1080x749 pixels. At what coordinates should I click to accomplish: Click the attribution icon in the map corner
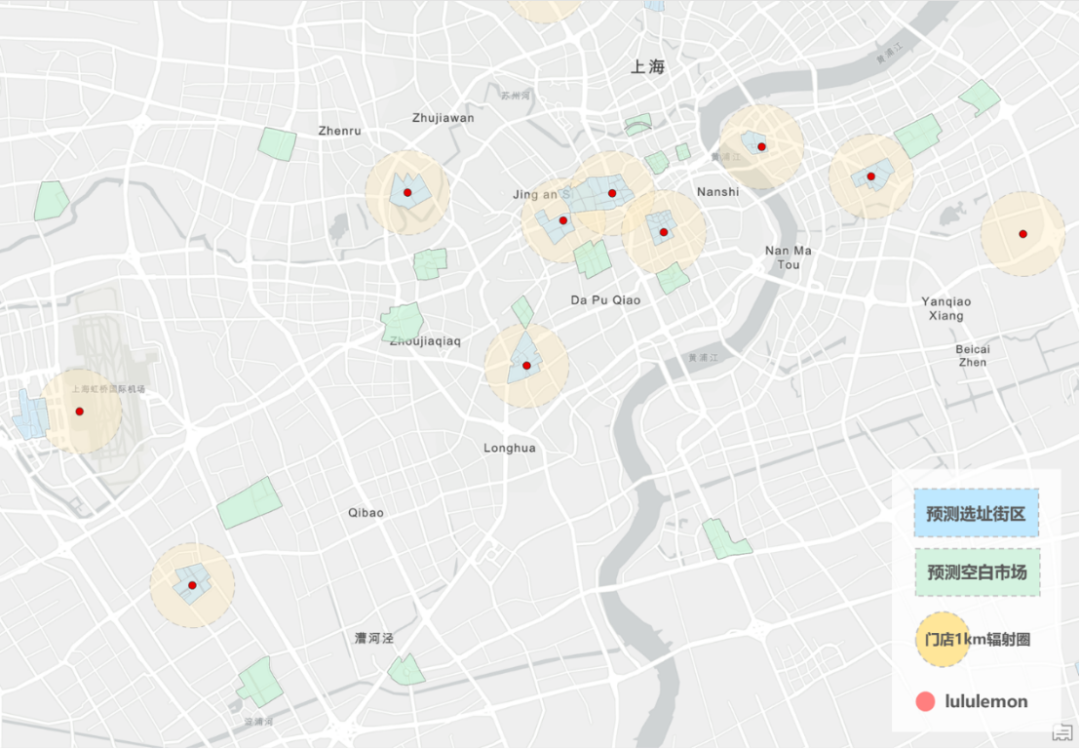click(1060, 731)
